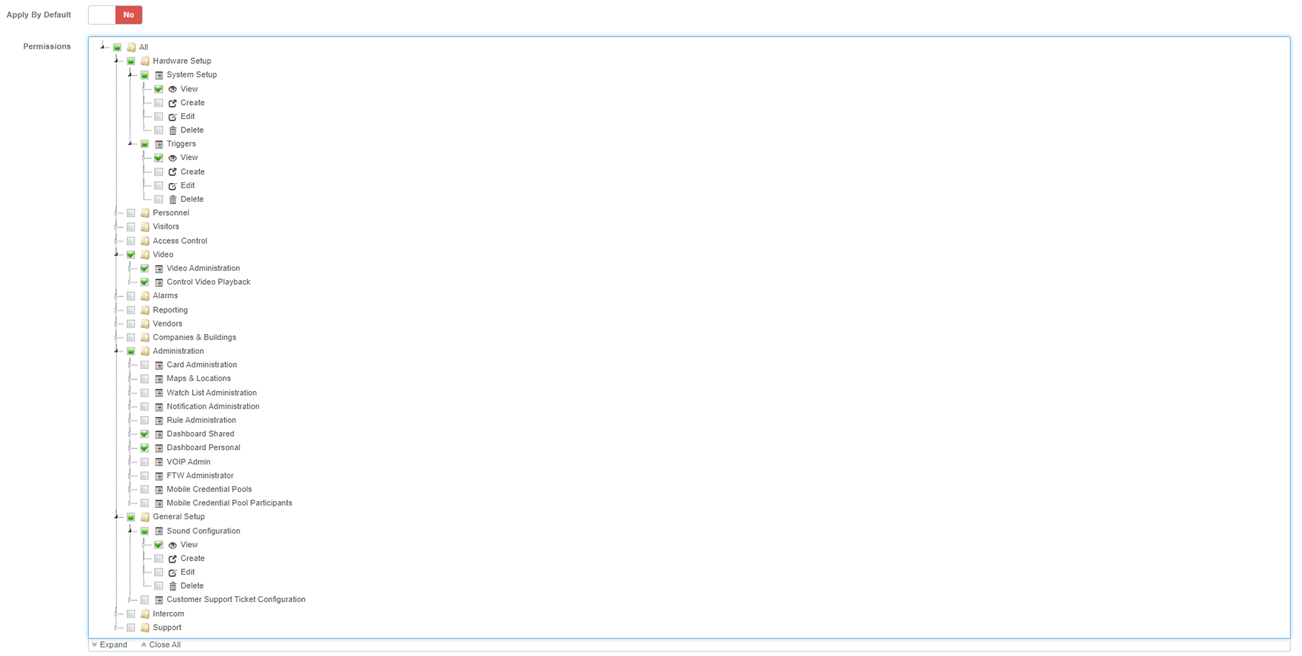
Task: Collapse the General Setup tree node
Action: click(x=117, y=517)
